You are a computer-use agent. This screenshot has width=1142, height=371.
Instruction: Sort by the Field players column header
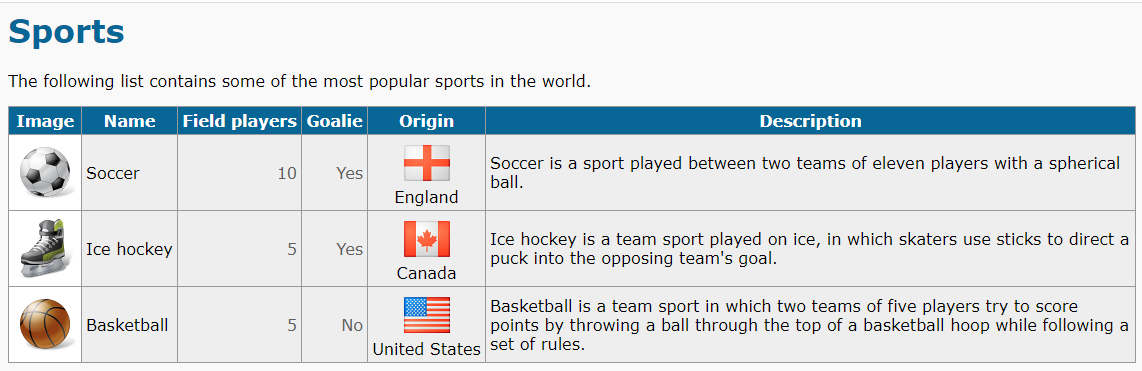pos(240,121)
